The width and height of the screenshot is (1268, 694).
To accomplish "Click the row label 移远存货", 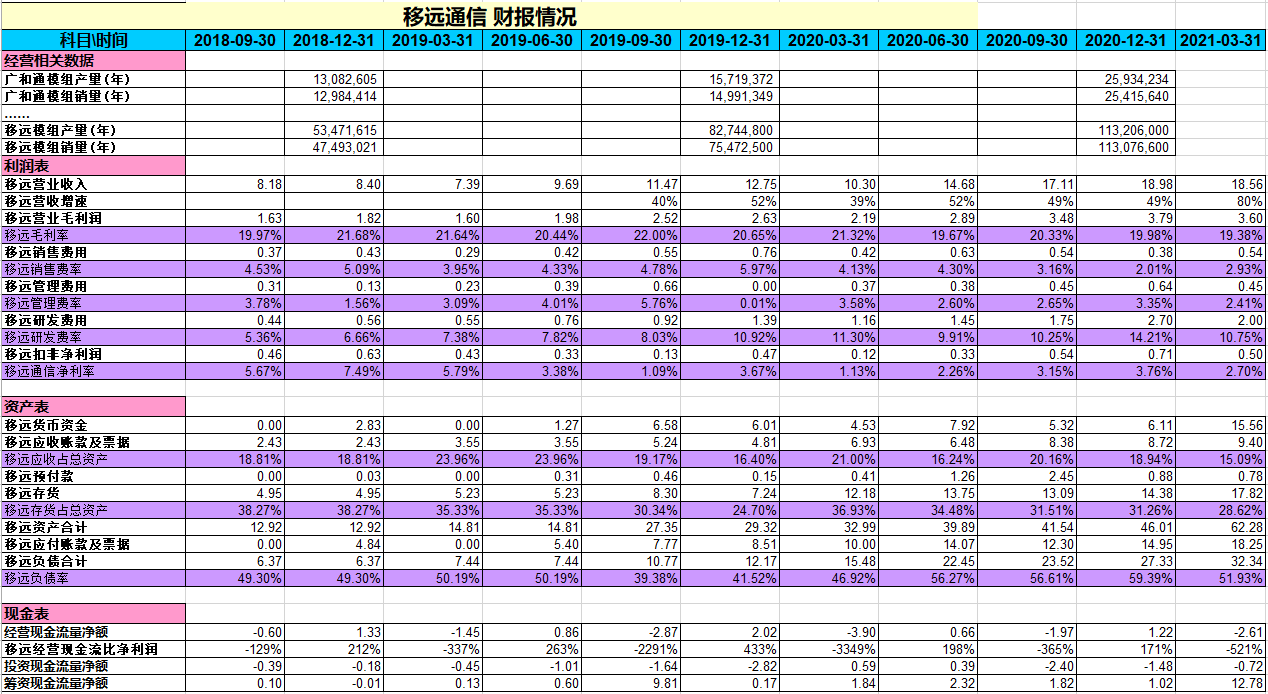I will coord(93,493).
